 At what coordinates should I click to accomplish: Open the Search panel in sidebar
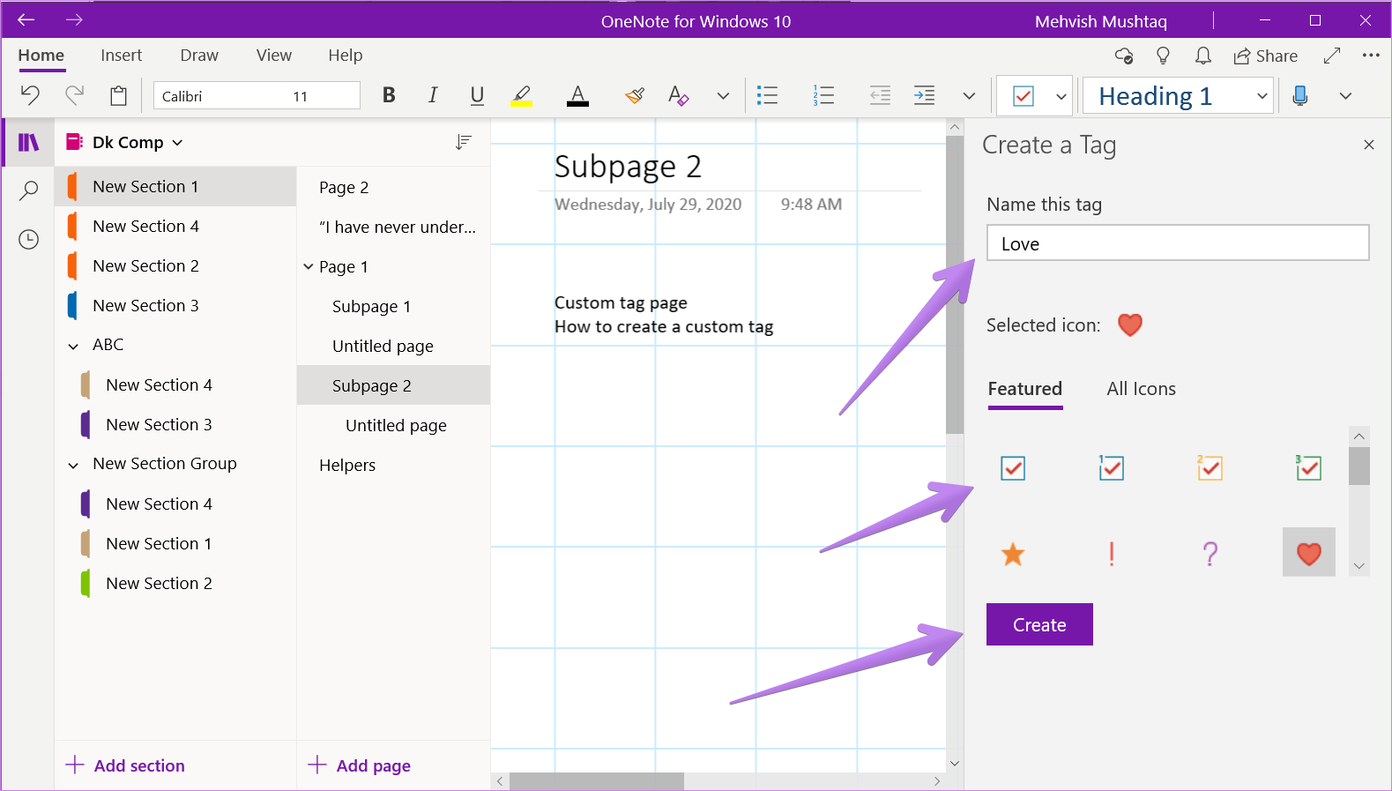coord(29,190)
